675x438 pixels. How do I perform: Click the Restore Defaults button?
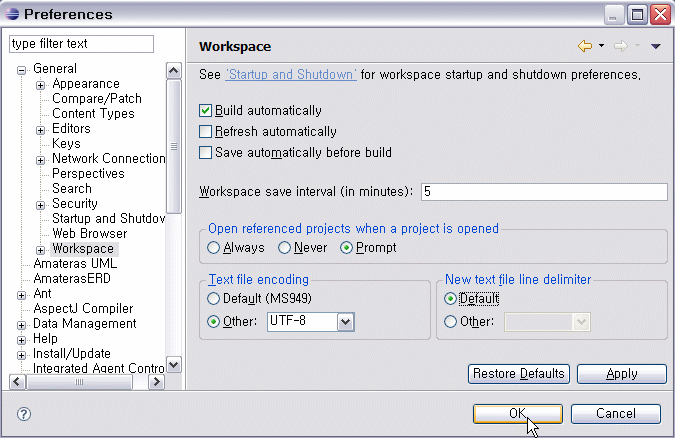518,374
